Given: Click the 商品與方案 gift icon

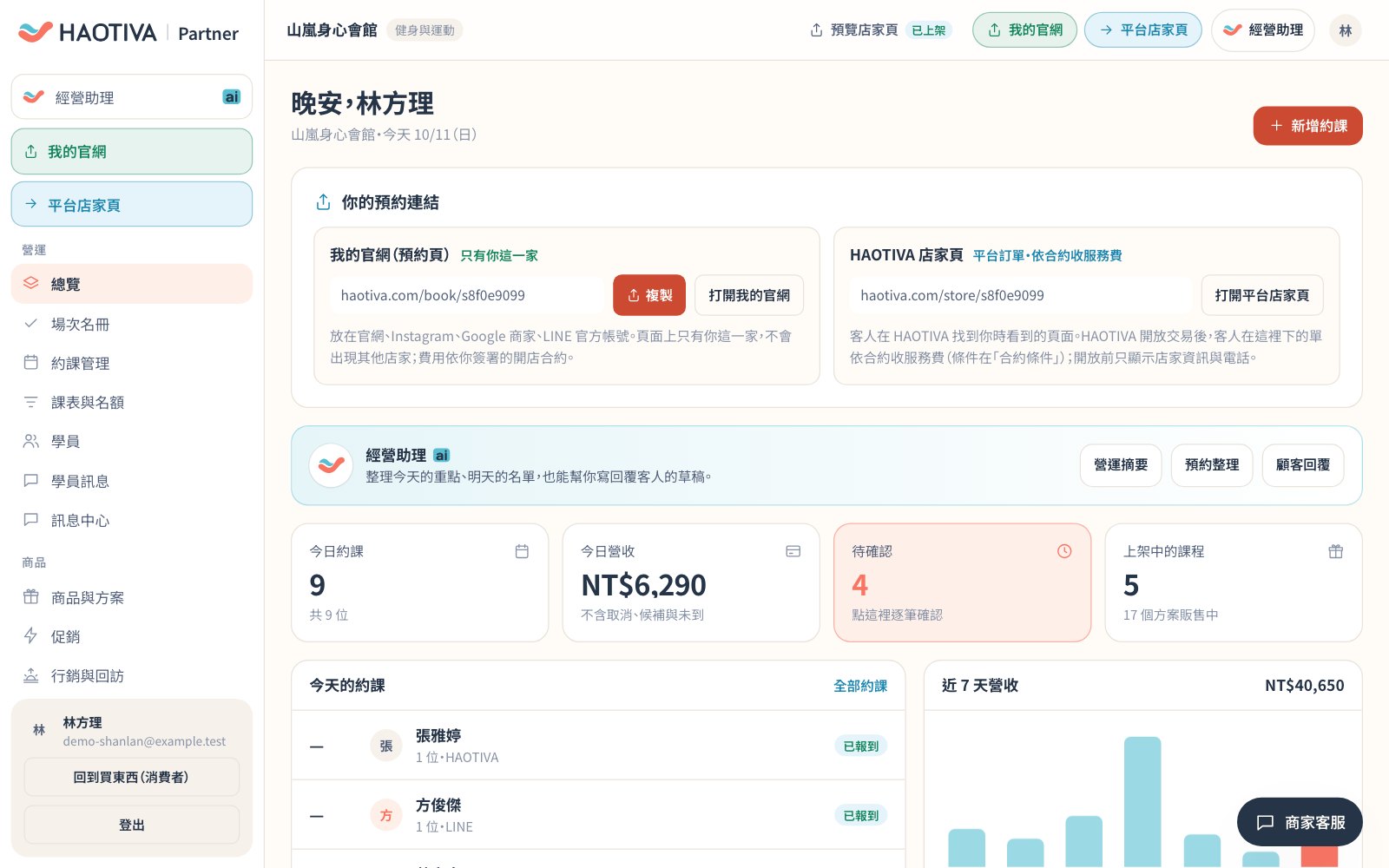Looking at the screenshot, I should pos(31,597).
